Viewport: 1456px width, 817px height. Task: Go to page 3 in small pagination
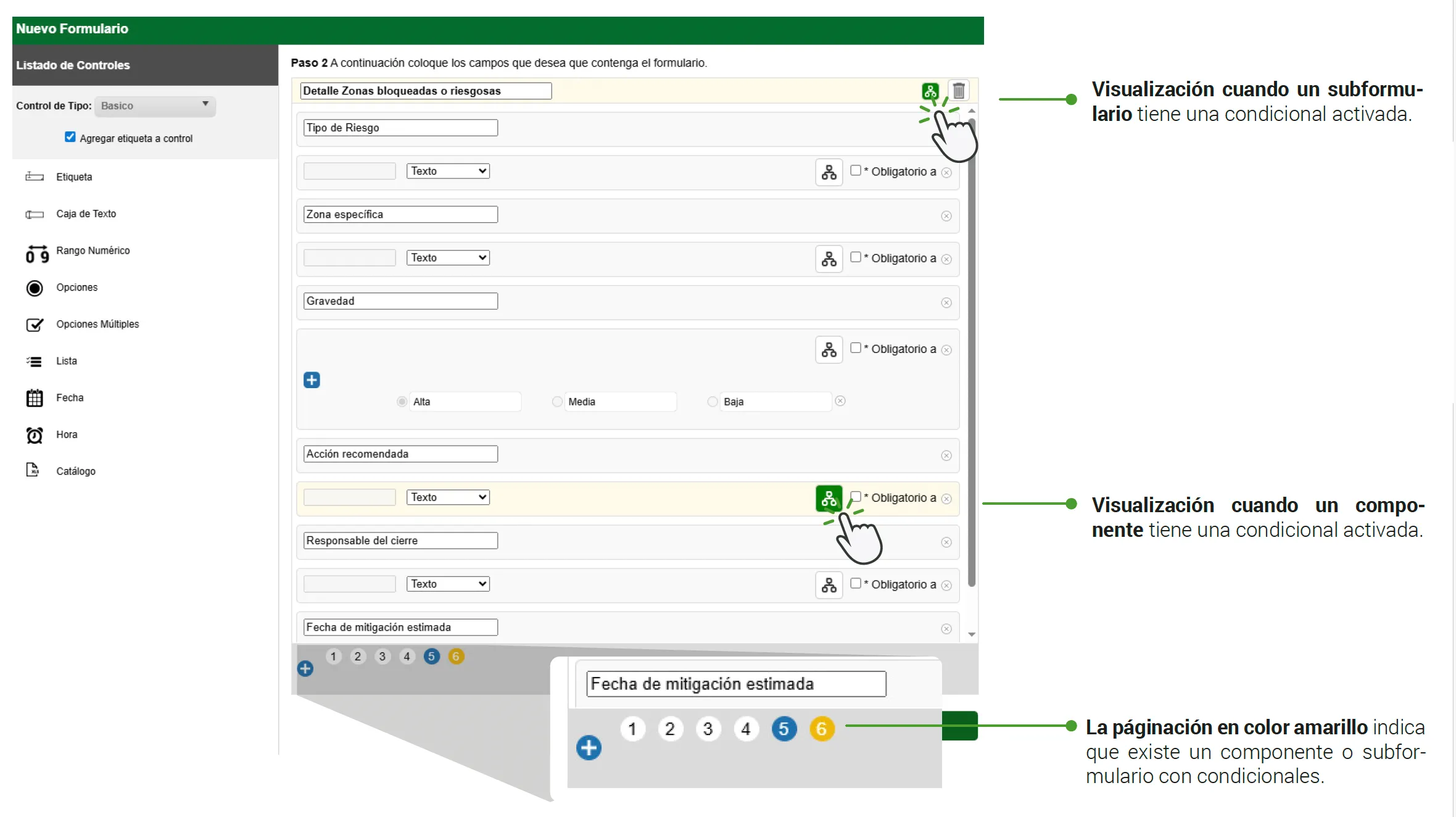(x=383, y=657)
